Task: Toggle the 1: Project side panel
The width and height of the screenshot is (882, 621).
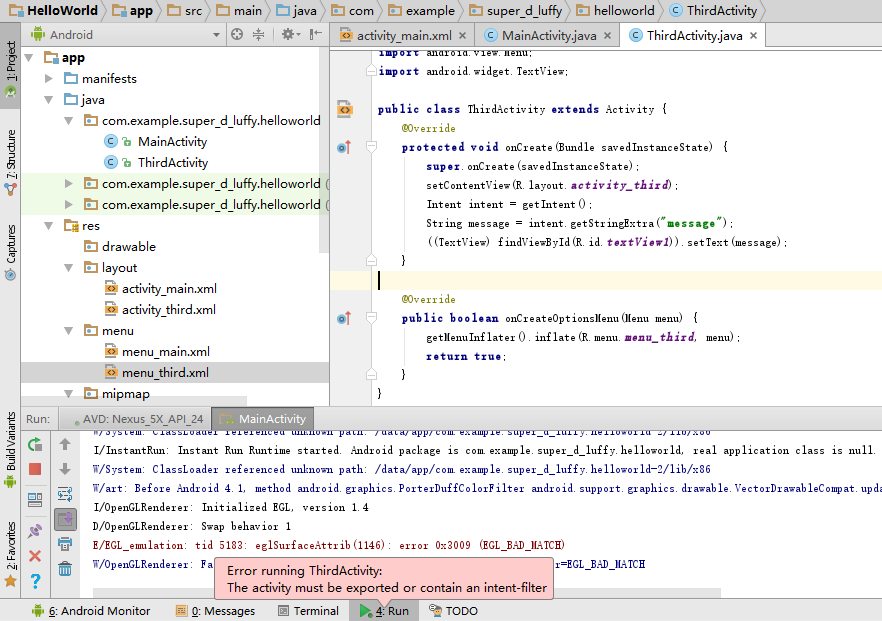Action: (10, 66)
